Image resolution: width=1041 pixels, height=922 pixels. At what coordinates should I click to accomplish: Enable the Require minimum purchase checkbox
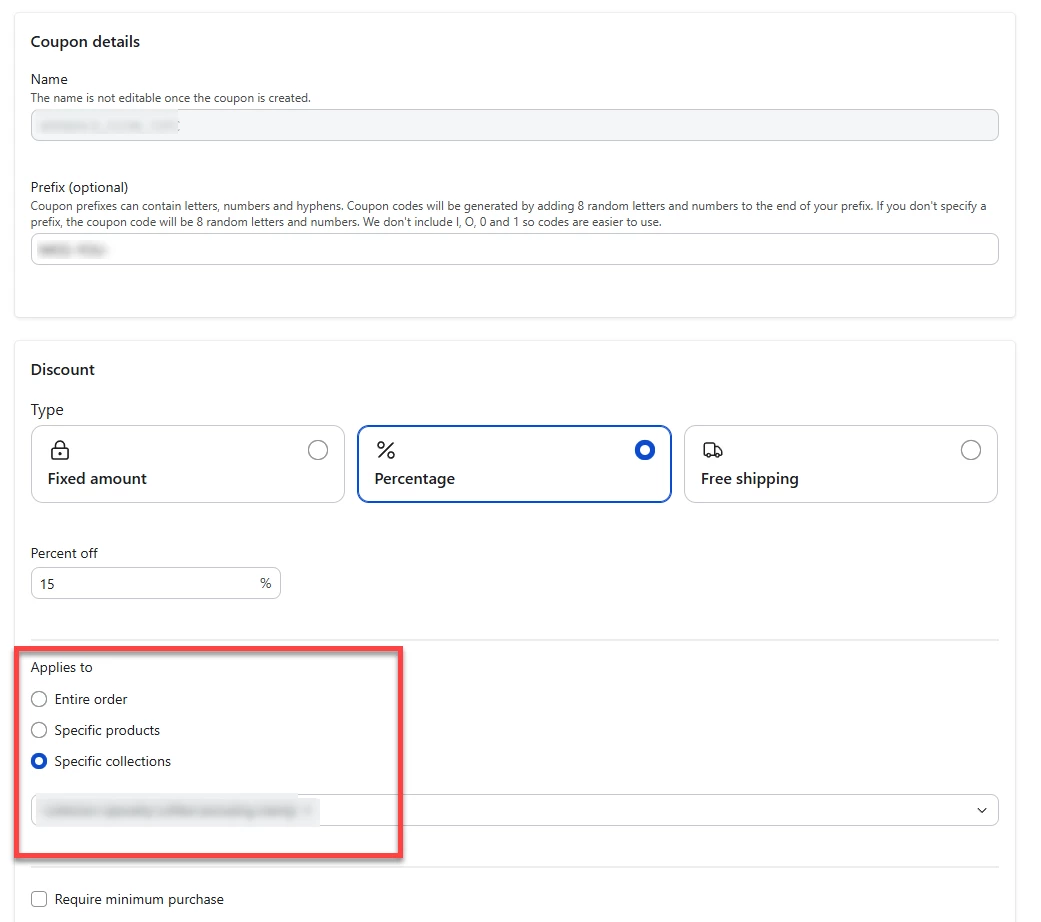39,899
